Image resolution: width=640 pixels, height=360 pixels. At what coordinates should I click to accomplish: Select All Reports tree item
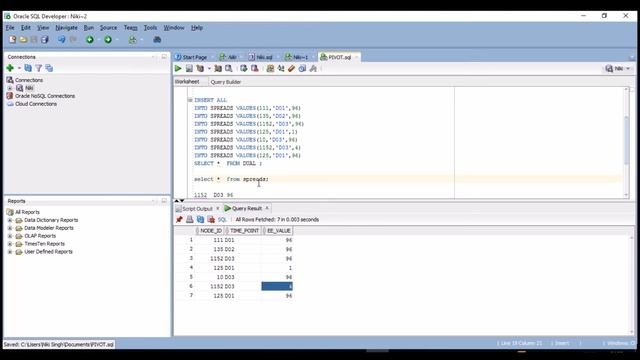tap(27, 212)
